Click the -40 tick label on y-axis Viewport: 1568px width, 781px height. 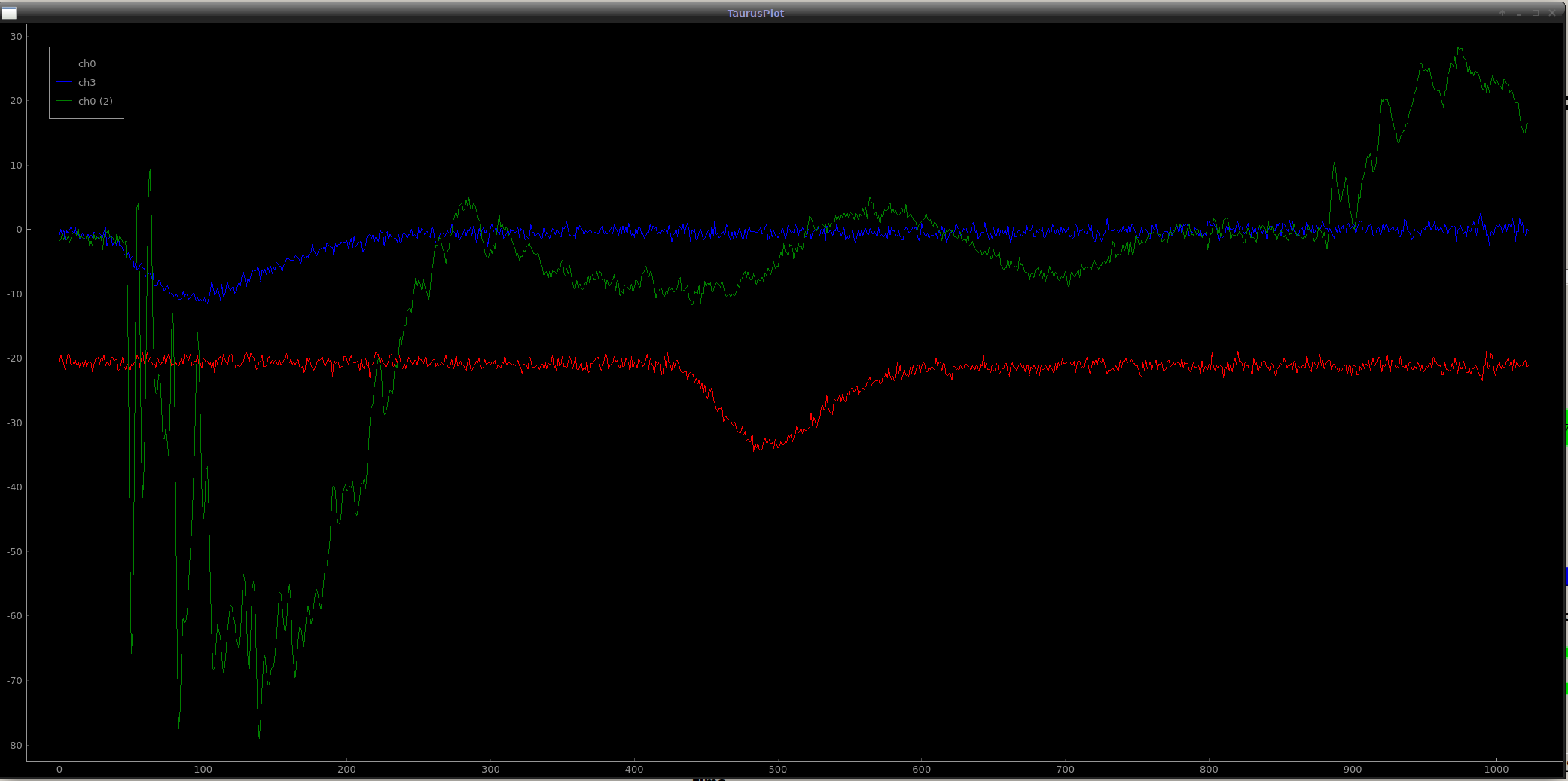point(14,487)
